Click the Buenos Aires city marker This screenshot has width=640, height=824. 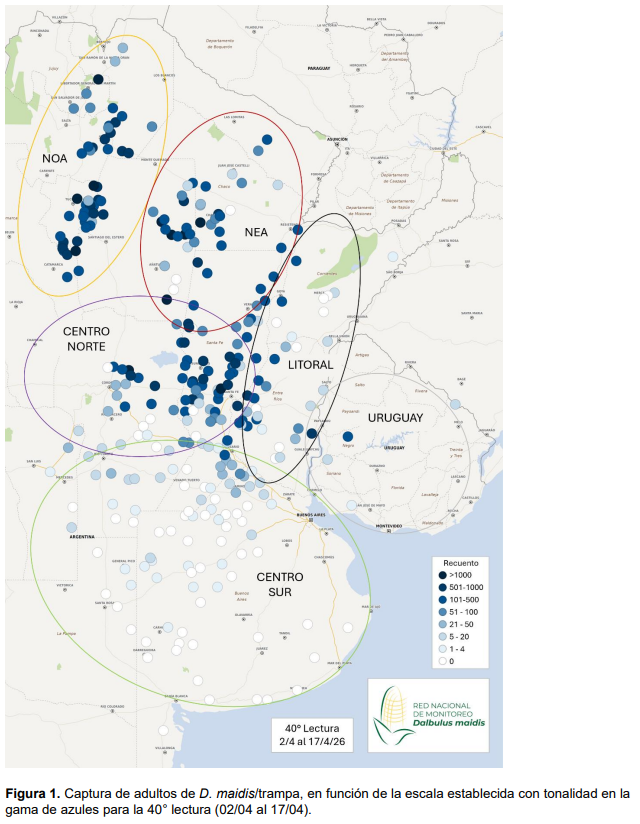click(x=311, y=520)
